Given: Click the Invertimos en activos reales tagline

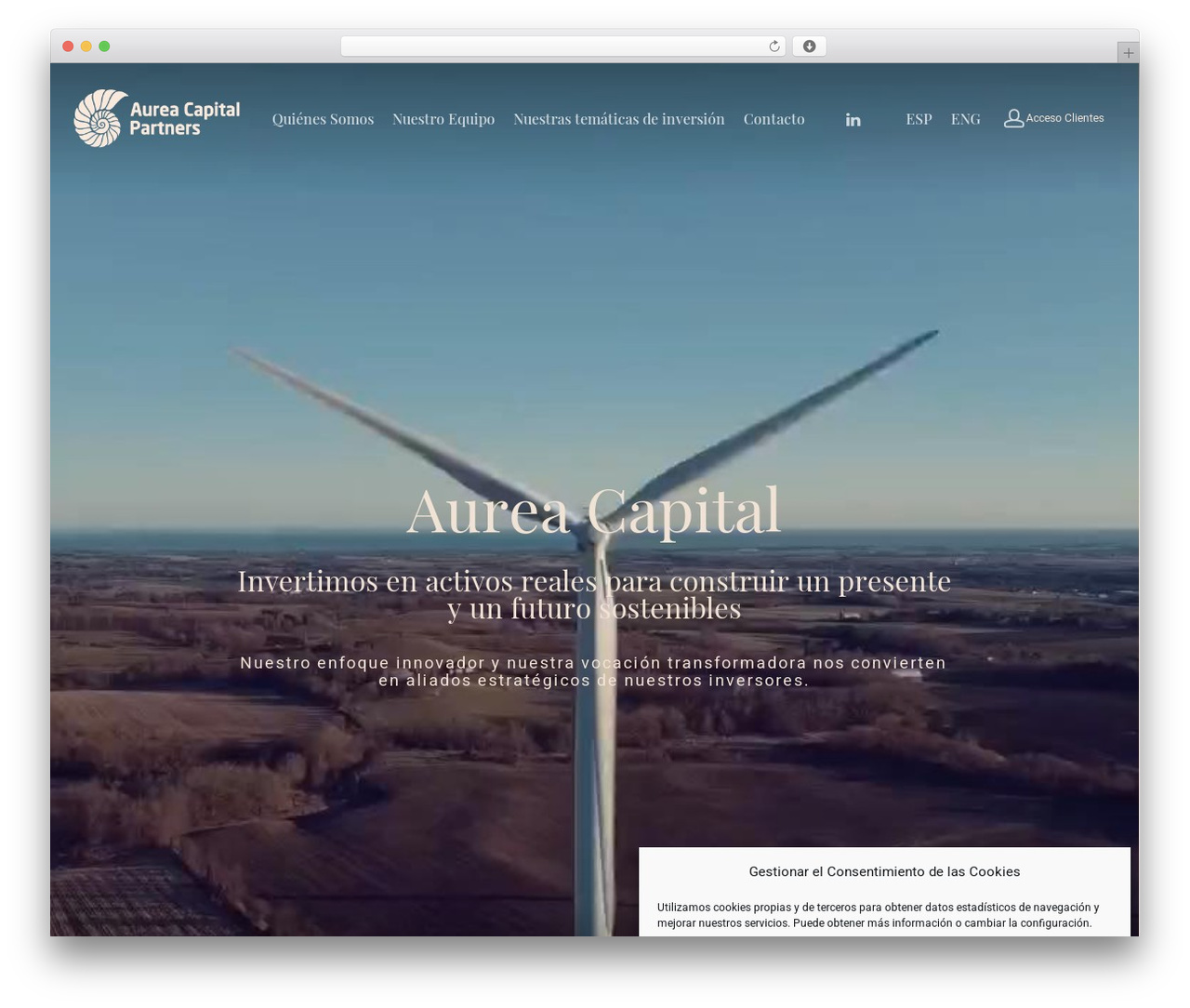Looking at the screenshot, I should [x=594, y=594].
